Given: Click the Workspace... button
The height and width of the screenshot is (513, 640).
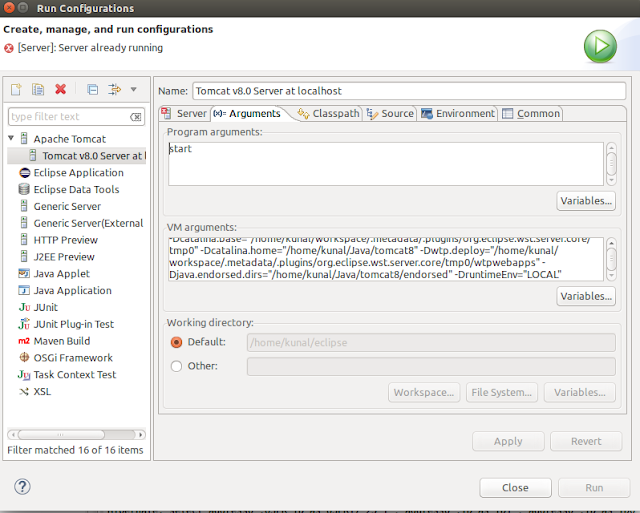Looking at the screenshot, I should click(424, 392).
